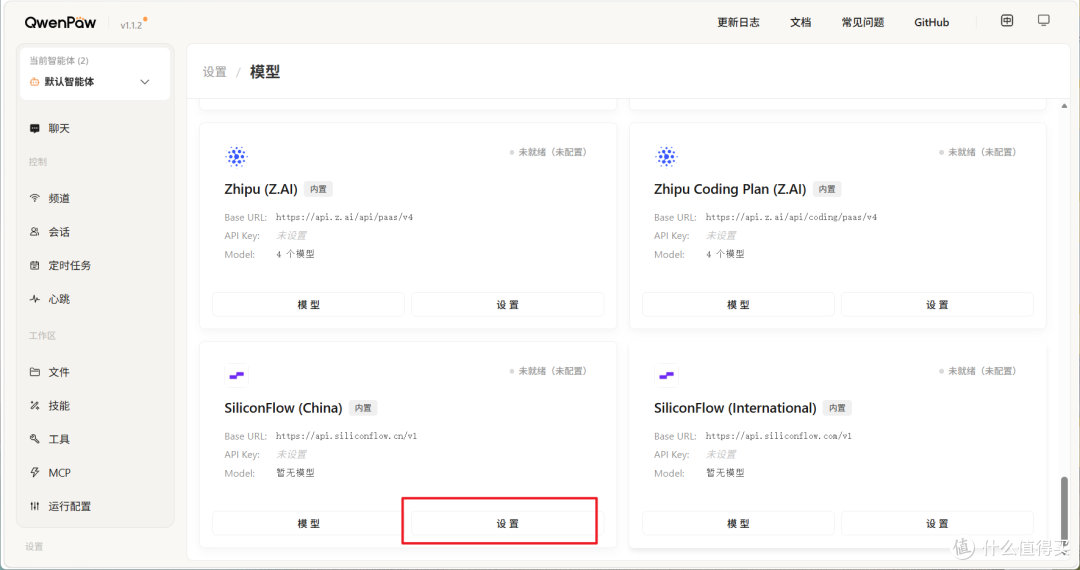1080x570 pixels.
Task: Click the wrench icon beside 工具
Action: [x=34, y=439]
